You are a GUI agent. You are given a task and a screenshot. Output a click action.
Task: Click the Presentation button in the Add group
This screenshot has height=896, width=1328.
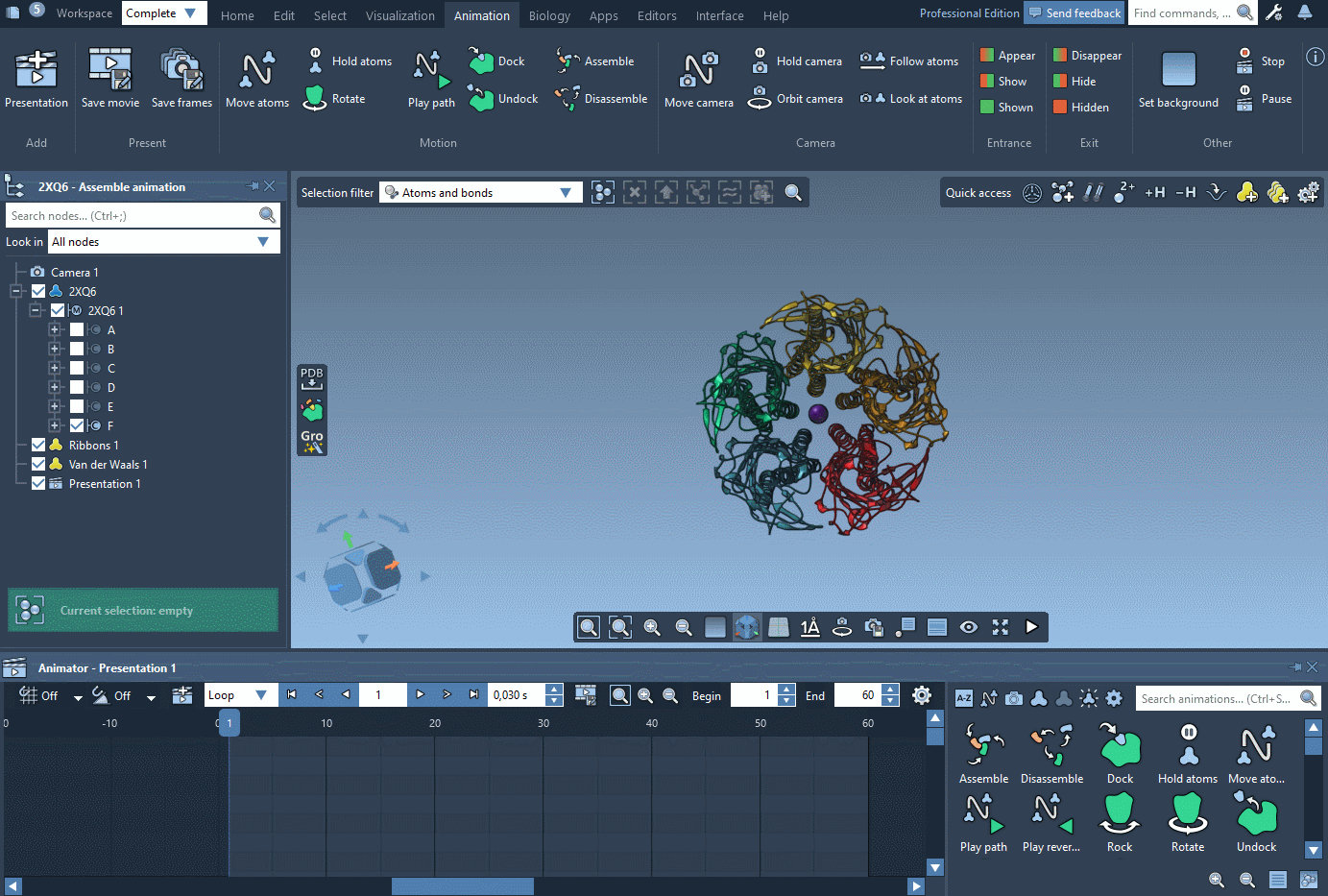tap(36, 77)
